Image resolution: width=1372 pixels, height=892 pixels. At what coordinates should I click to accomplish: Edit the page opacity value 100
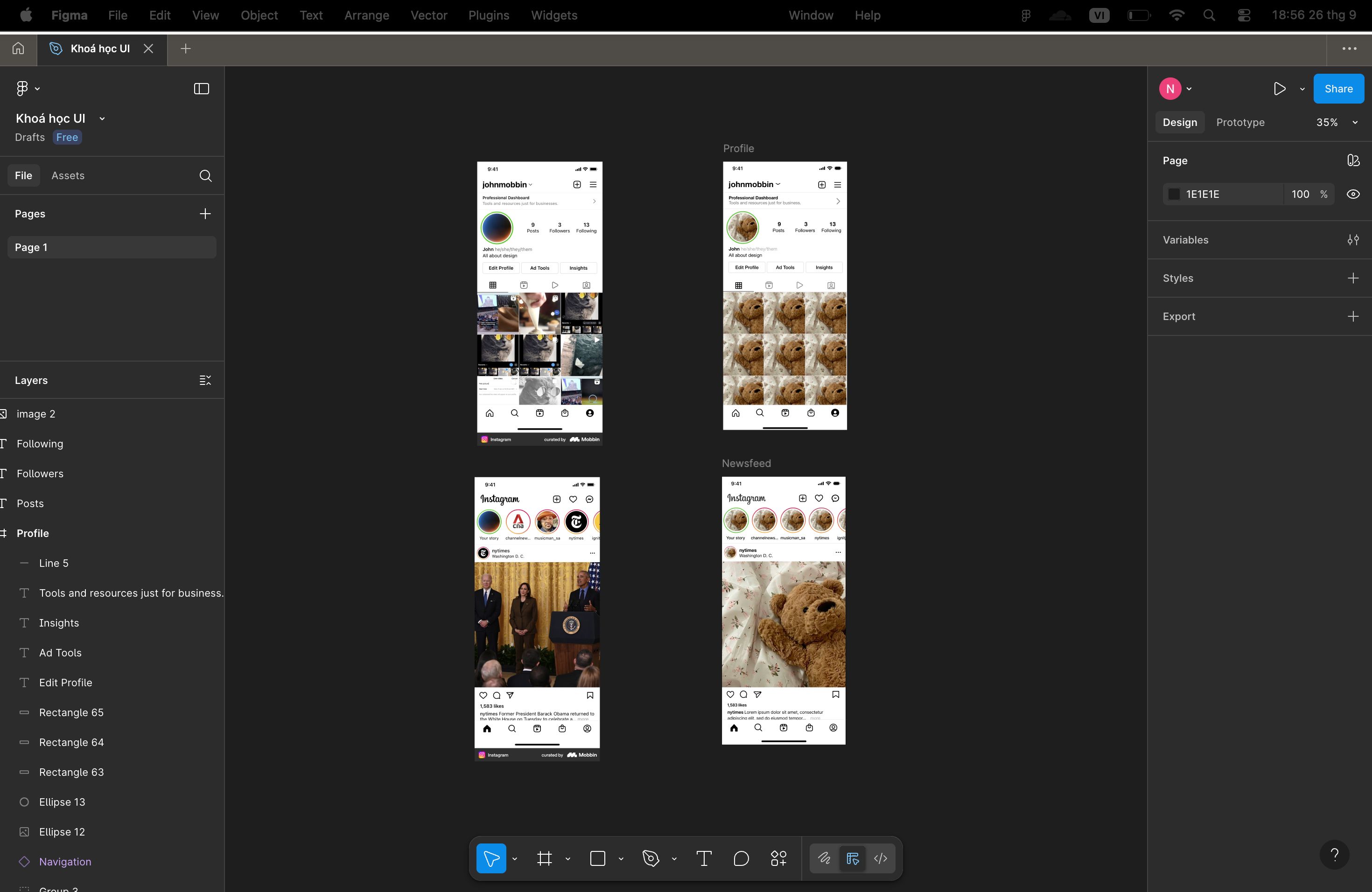(x=1300, y=194)
